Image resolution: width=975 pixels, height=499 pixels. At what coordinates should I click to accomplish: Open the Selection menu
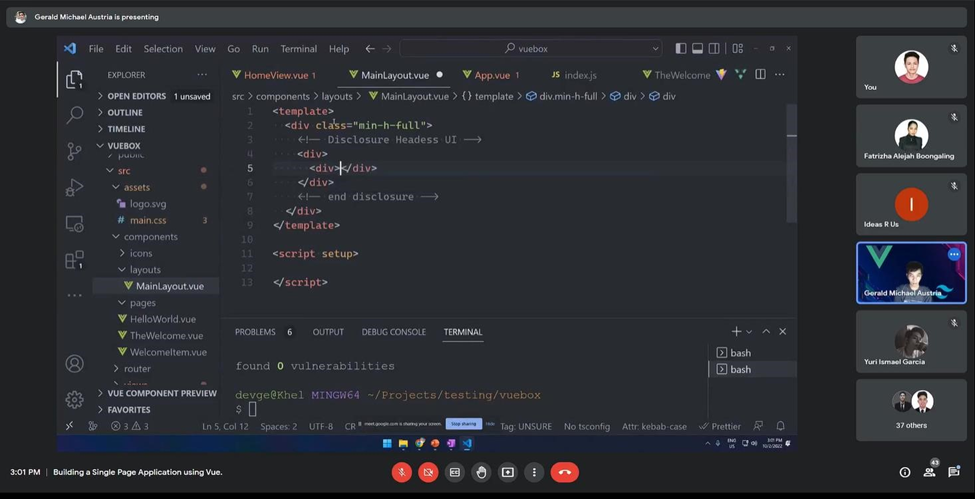tap(163, 49)
